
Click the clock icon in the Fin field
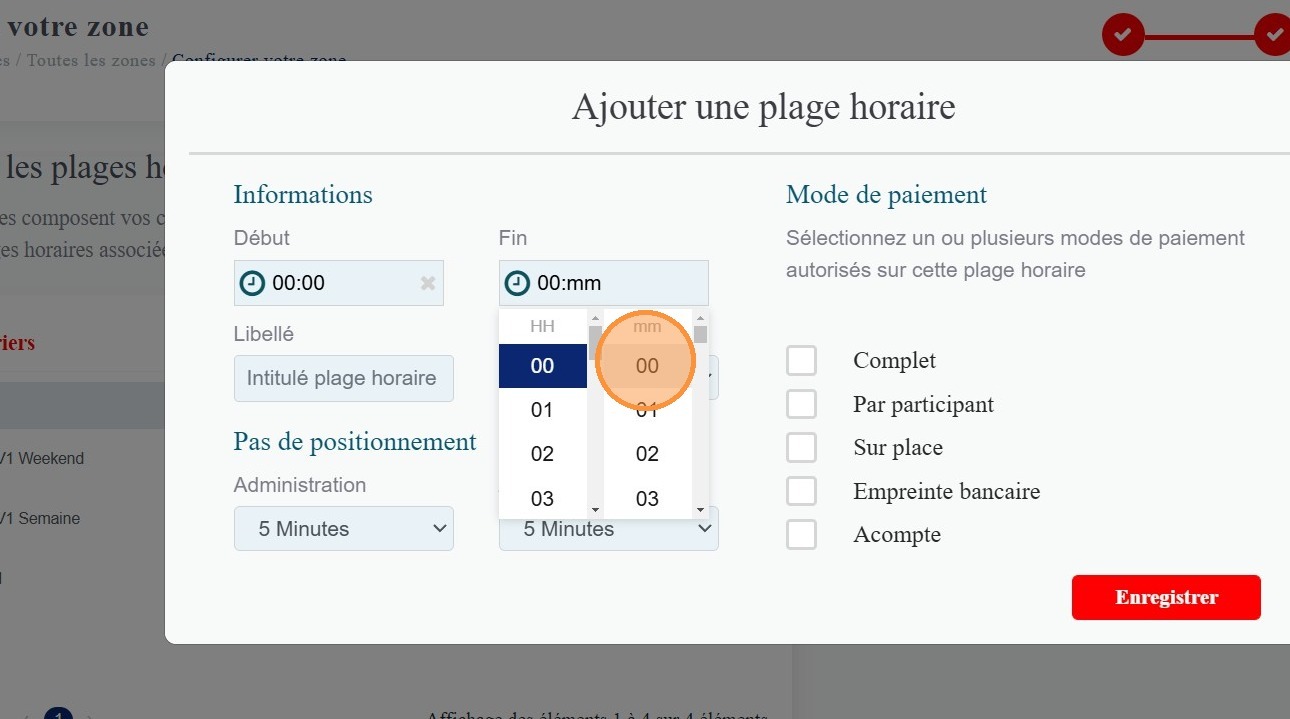click(x=517, y=283)
